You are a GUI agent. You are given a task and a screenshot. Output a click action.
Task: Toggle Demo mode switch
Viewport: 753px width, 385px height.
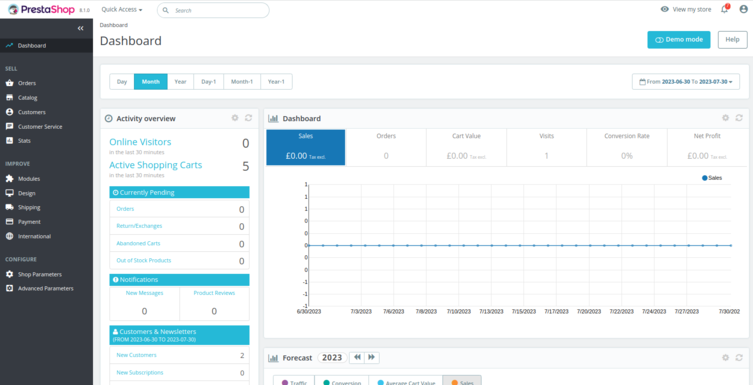pos(679,40)
